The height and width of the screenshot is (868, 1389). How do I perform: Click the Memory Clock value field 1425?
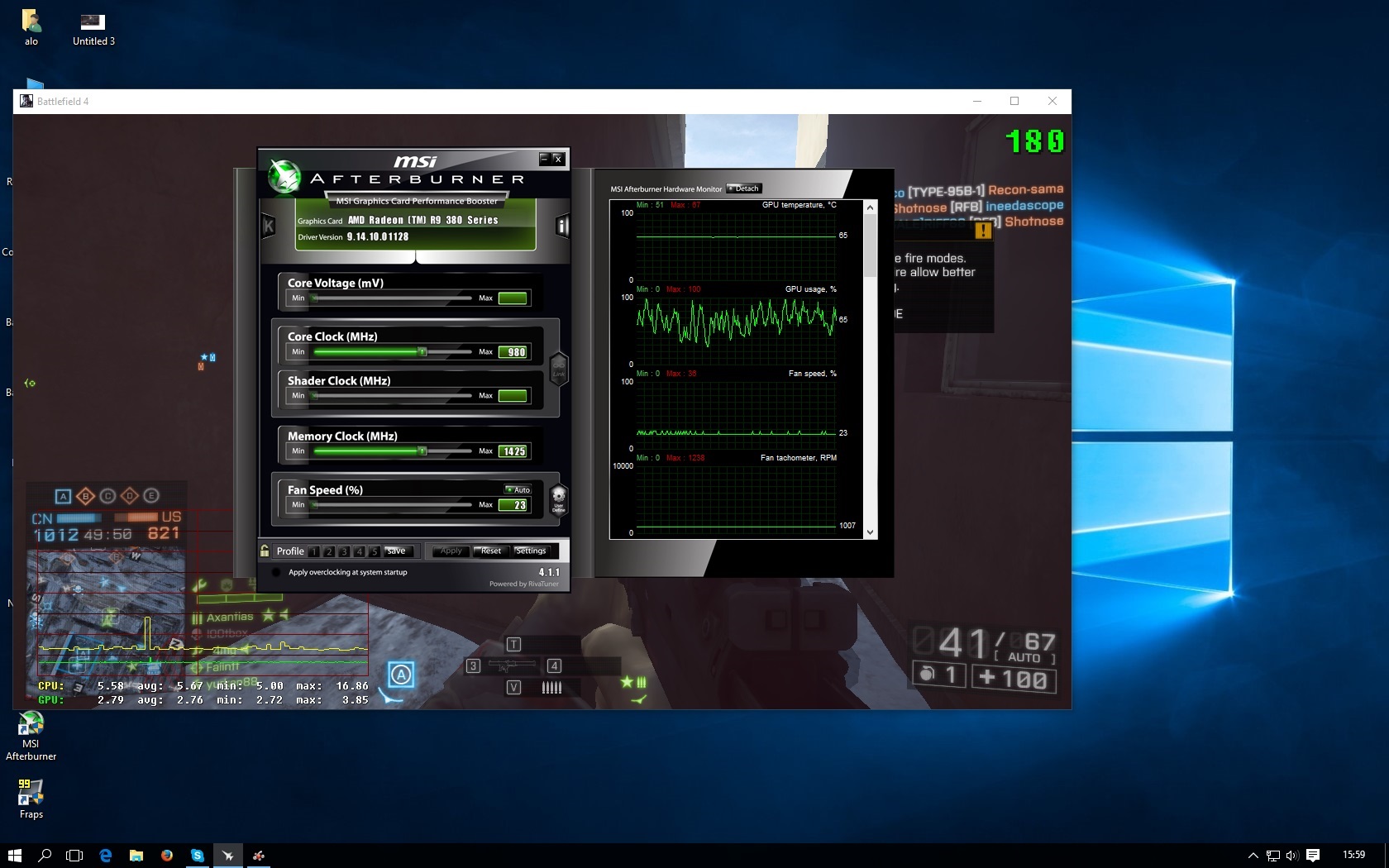coord(513,451)
